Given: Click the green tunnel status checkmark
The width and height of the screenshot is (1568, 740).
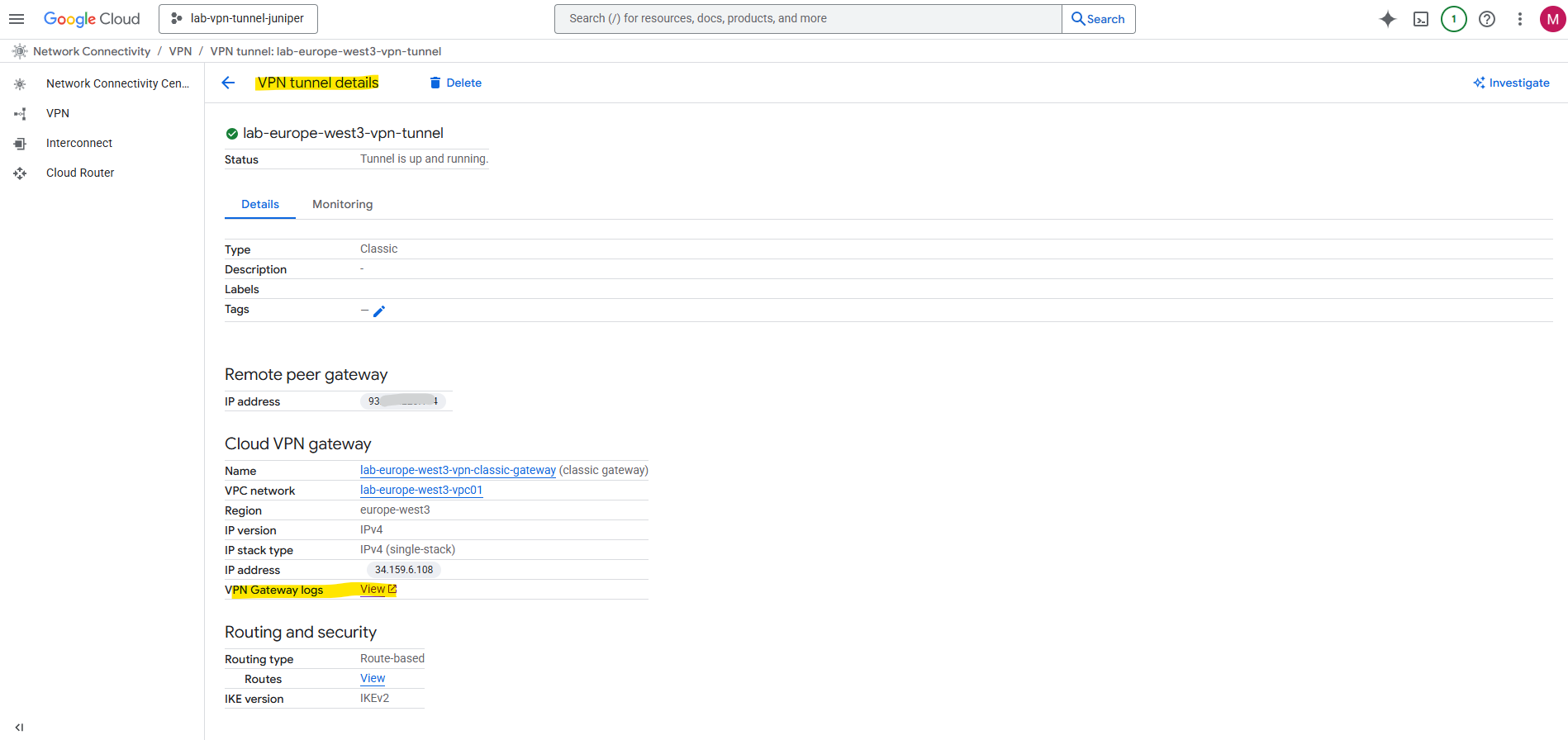Looking at the screenshot, I should pyautogui.click(x=232, y=134).
